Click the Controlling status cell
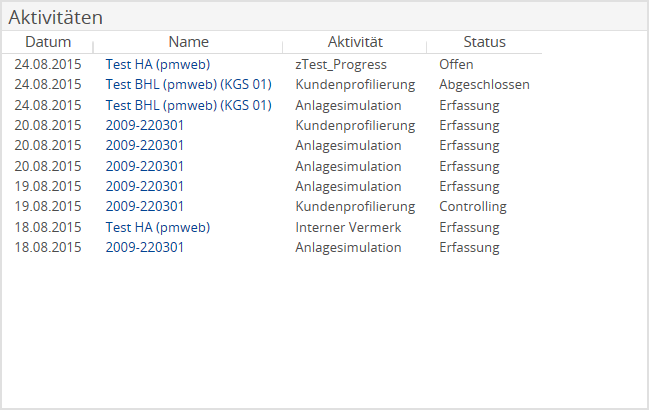The image size is (649, 410). pyautogui.click(x=472, y=207)
